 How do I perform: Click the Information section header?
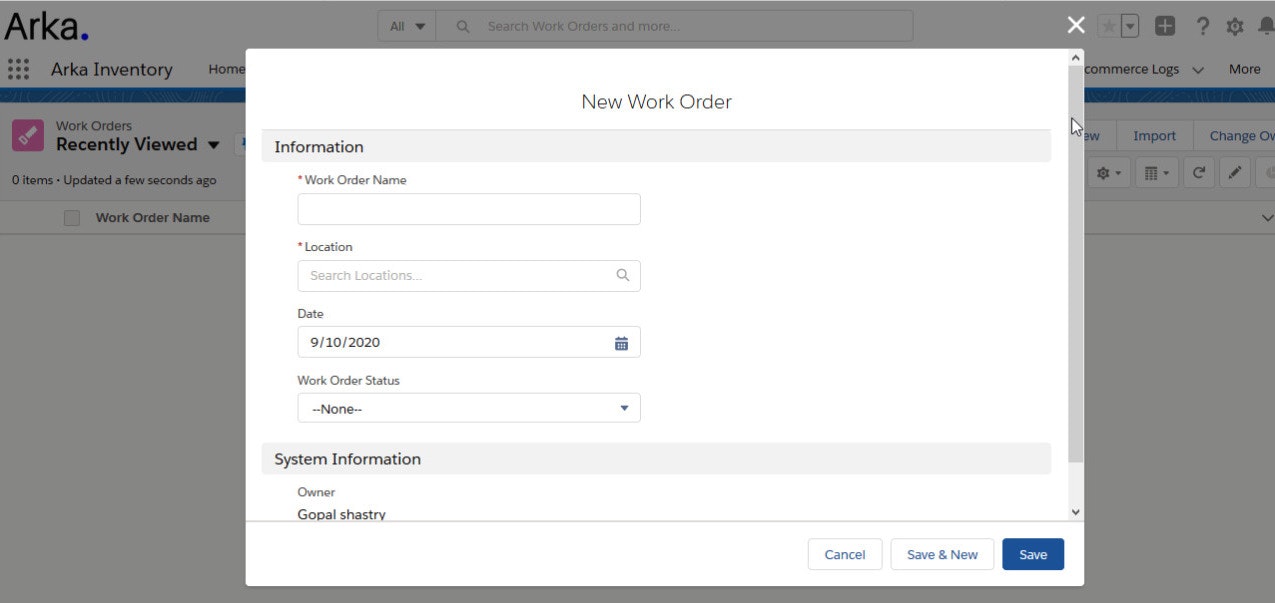coord(656,147)
